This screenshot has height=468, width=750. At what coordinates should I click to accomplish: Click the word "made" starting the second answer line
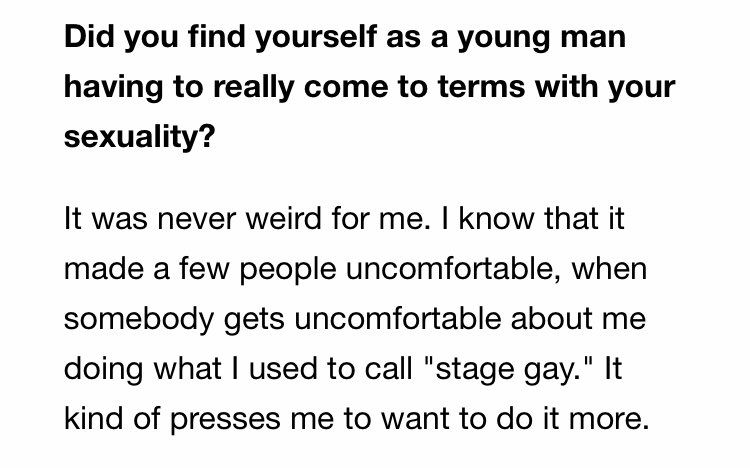pos(103,268)
